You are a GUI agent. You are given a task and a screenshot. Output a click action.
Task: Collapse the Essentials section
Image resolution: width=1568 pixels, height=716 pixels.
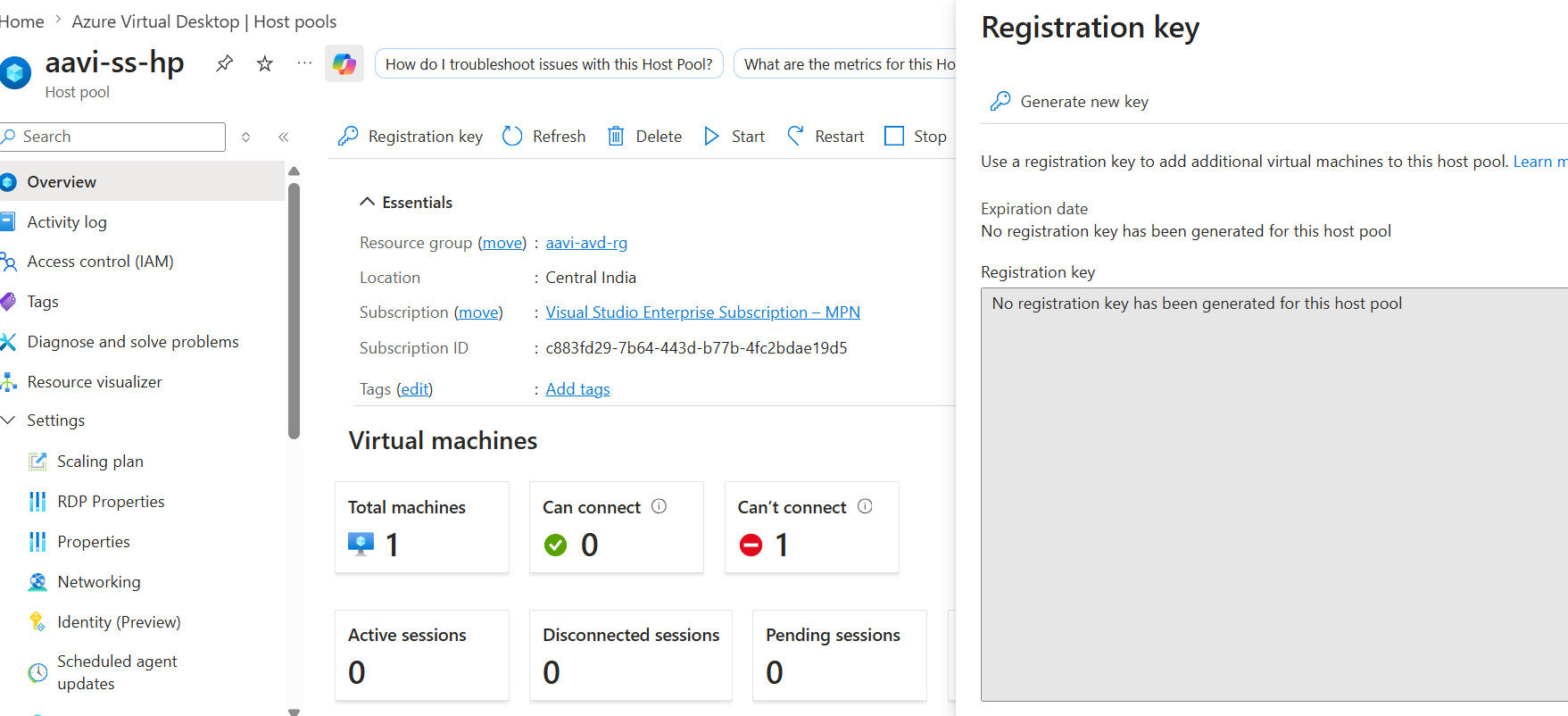[x=367, y=202]
